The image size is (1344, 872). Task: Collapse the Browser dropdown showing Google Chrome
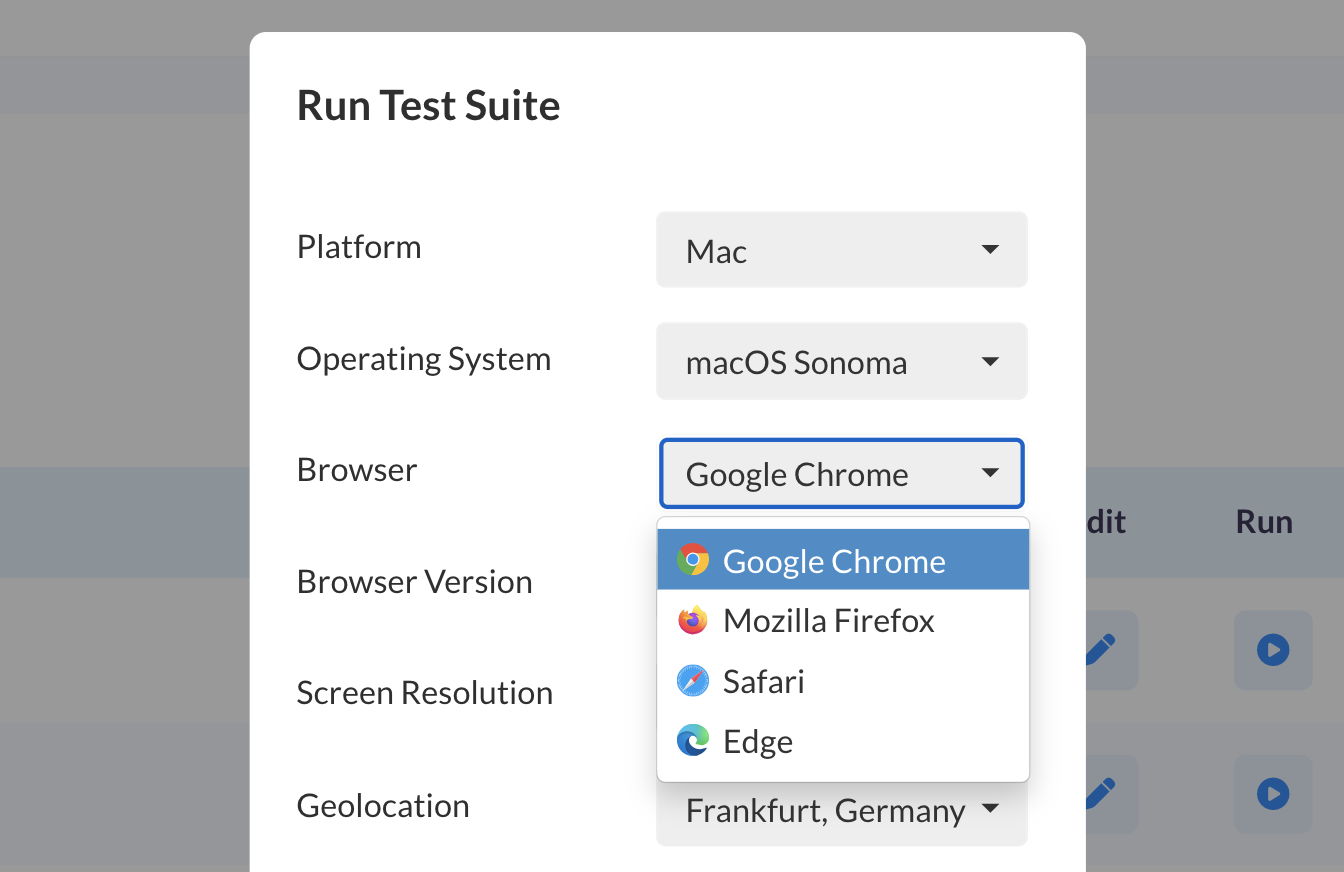pyautogui.click(x=842, y=473)
